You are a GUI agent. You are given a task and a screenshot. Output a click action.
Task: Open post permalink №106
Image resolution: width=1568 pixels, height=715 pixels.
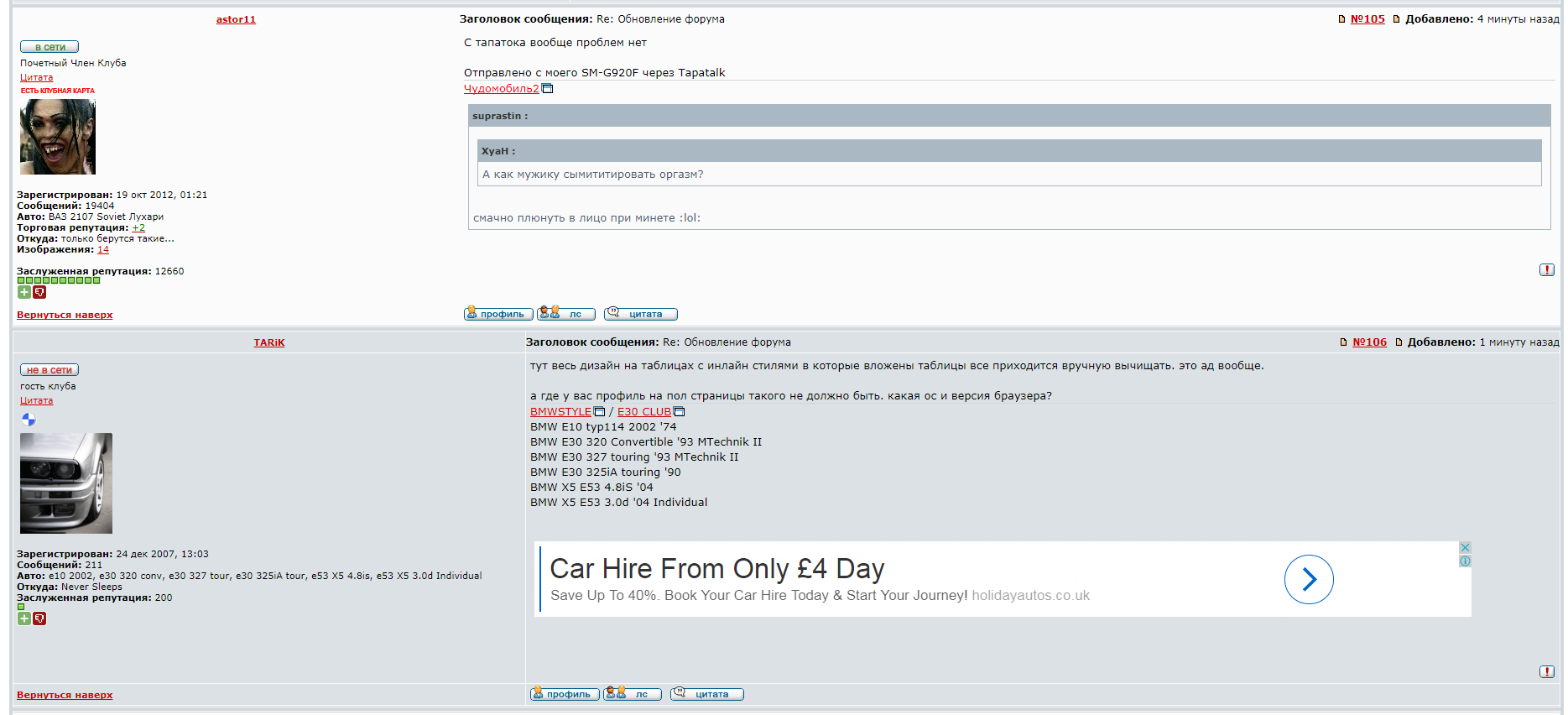[x=1369, y=342]
